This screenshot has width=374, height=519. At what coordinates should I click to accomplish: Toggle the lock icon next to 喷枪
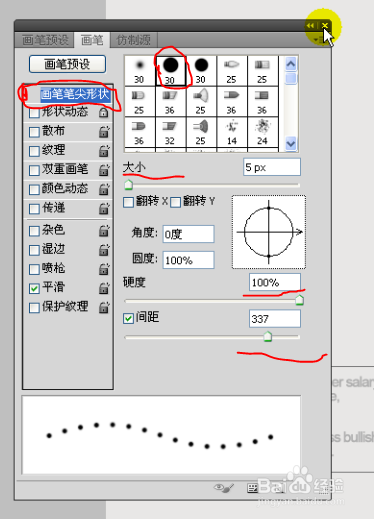click(104, 269)
